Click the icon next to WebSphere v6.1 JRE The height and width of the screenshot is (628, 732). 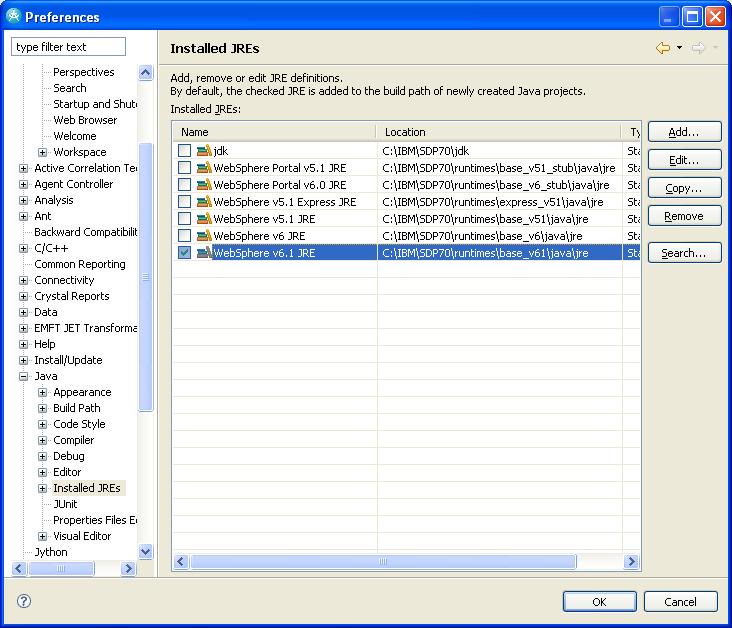pos(204,253)
